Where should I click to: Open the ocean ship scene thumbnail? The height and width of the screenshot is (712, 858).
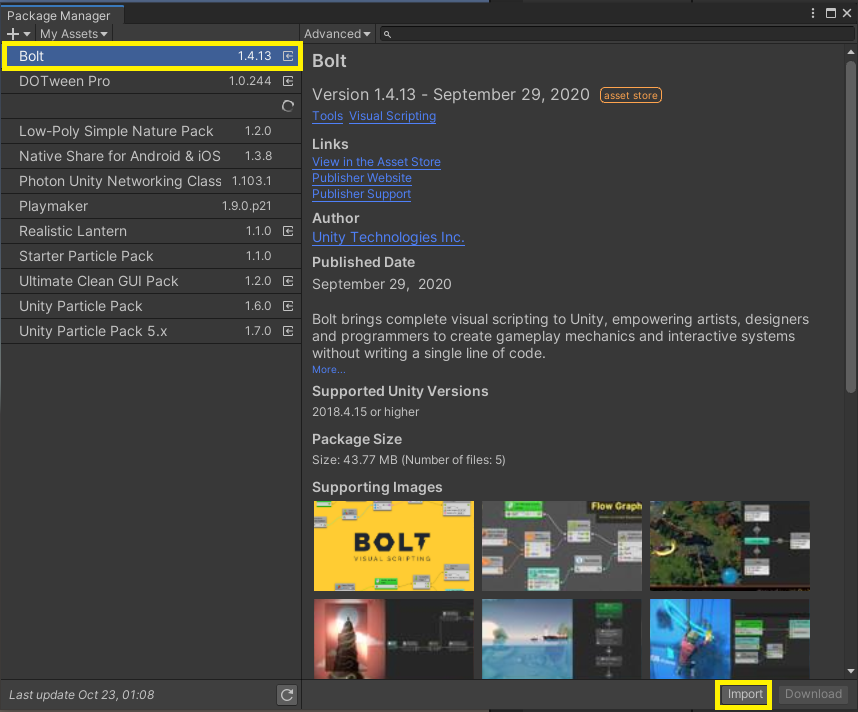click(561, 639)
